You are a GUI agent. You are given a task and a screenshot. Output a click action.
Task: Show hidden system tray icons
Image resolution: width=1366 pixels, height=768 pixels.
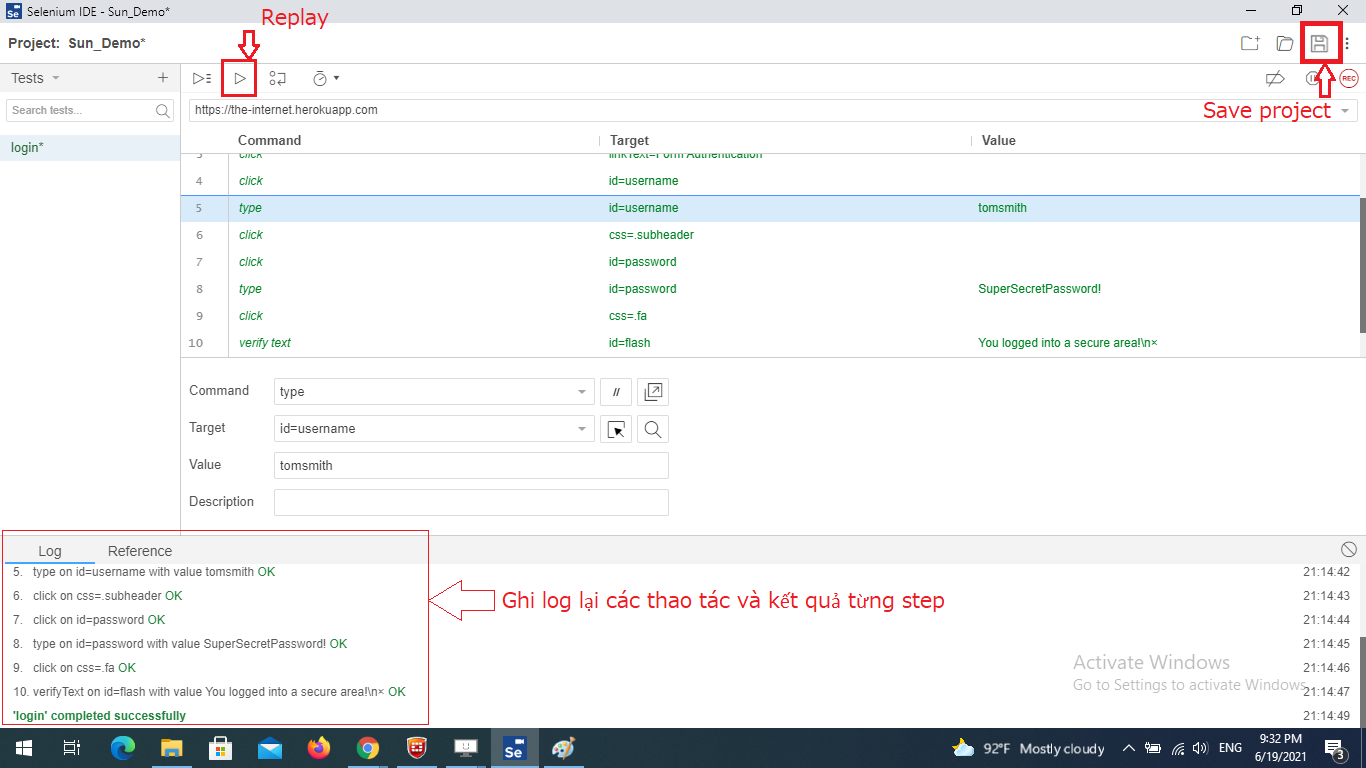(1129, 748)
